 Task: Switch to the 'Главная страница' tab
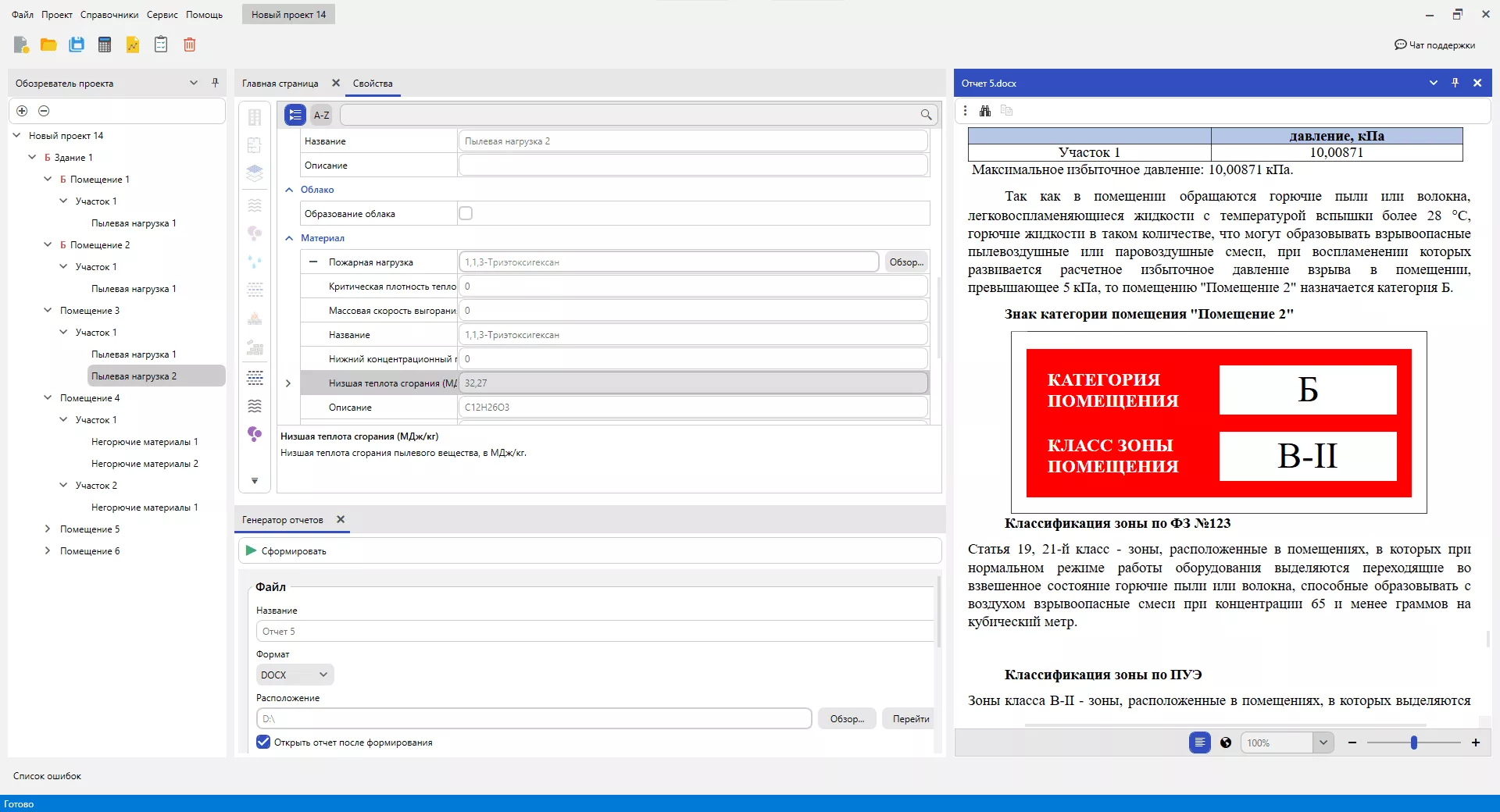coord(280,84)
